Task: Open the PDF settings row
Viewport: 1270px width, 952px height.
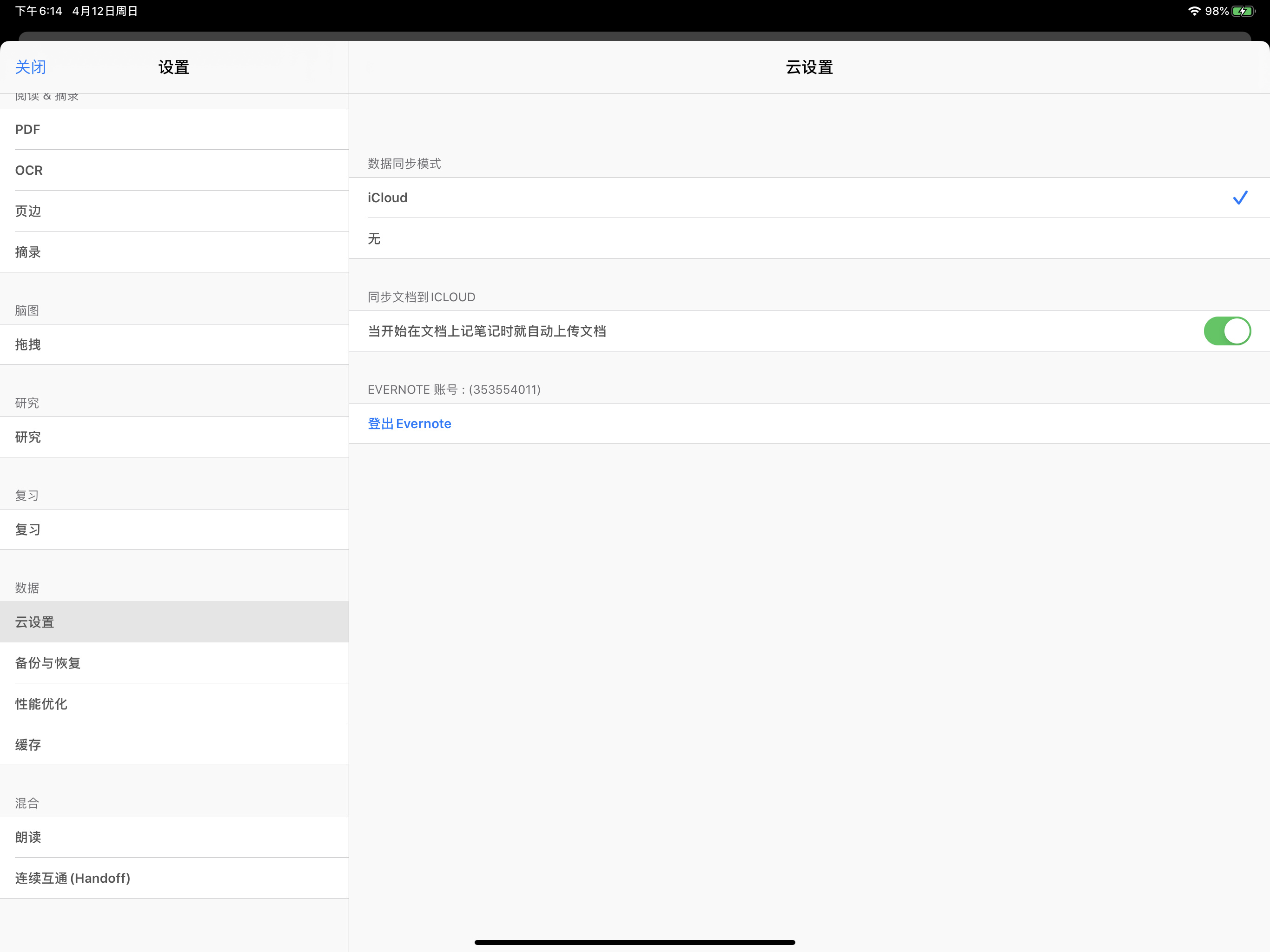Action: point(174,129)
